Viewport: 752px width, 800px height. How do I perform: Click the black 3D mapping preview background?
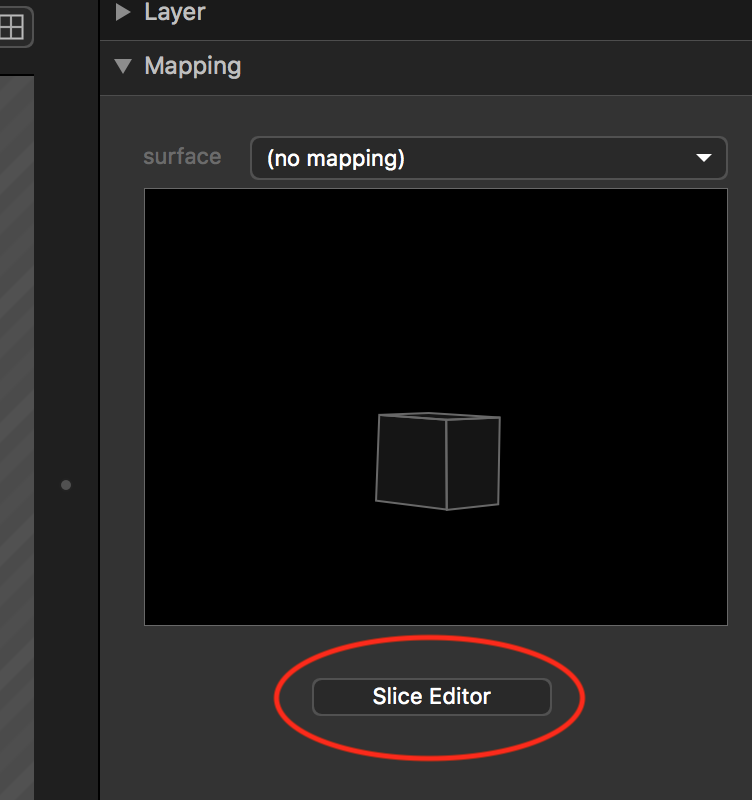pos(250,300)
